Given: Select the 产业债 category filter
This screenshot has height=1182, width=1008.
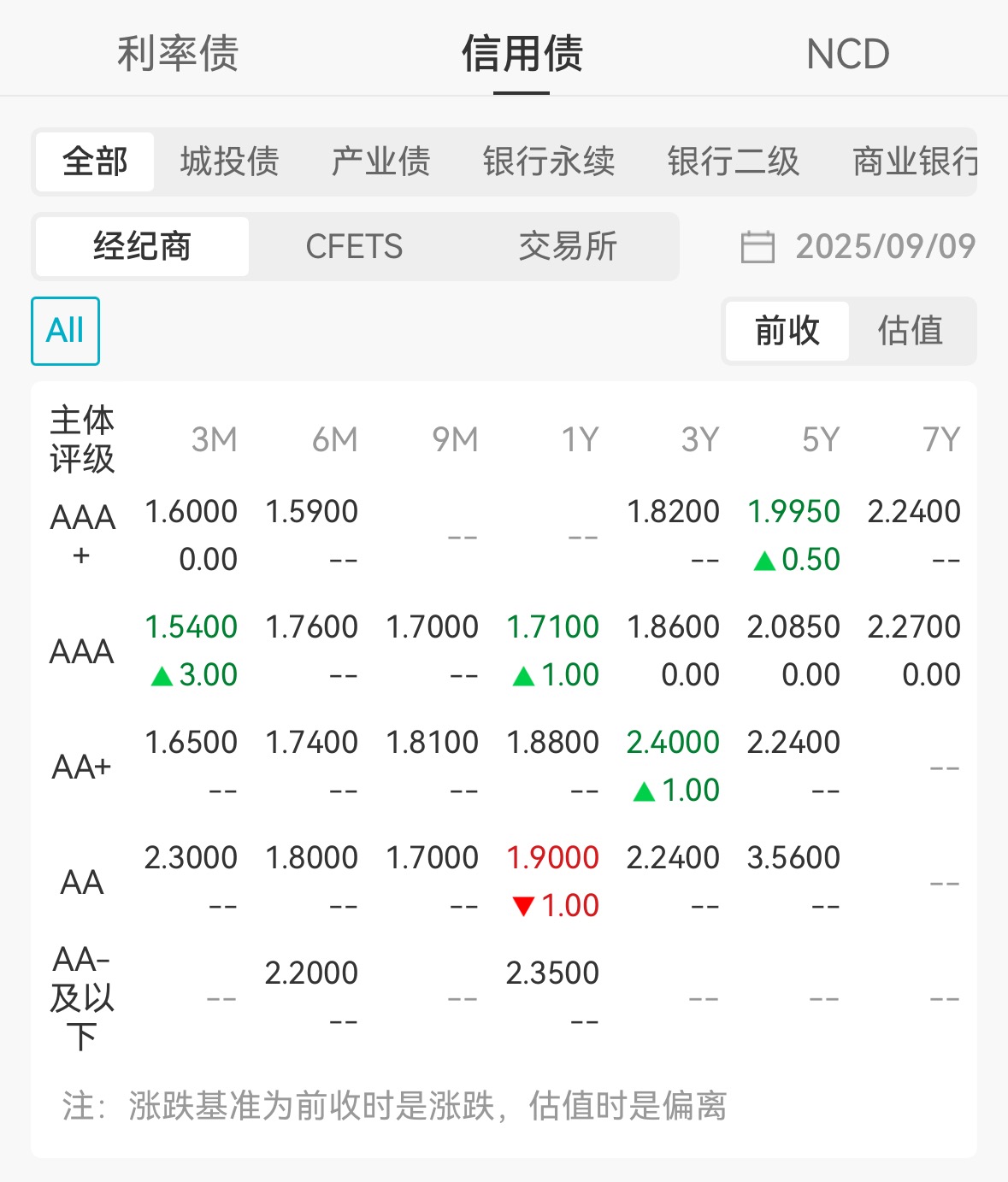Looking at the screenshot, I should 381,162.
